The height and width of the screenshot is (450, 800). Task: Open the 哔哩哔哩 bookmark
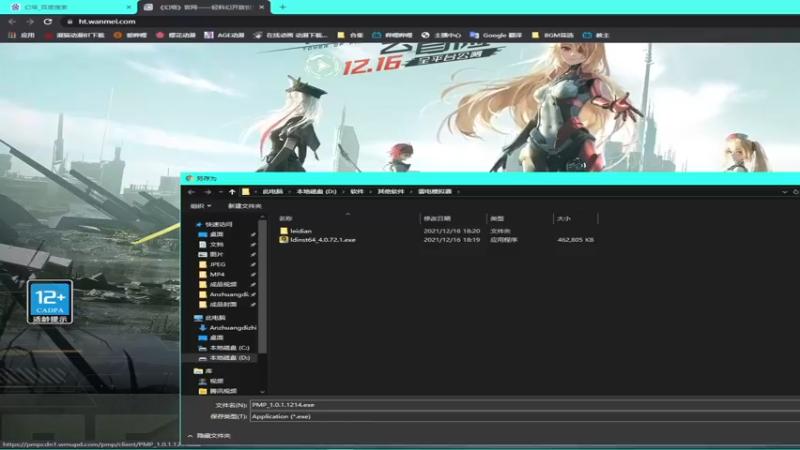[392, 35]
